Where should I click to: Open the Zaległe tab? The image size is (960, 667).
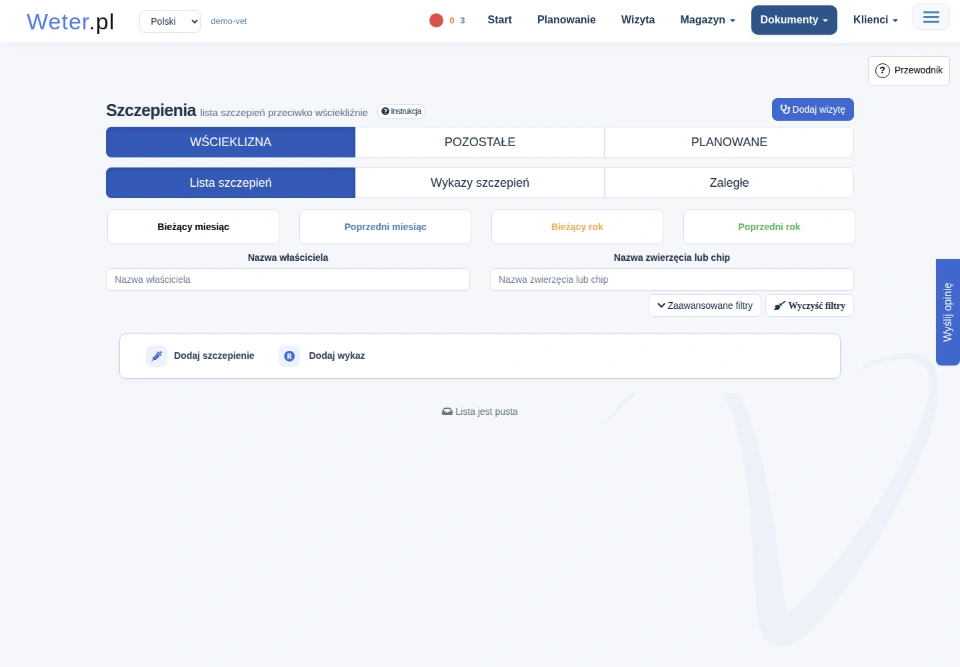729,183
